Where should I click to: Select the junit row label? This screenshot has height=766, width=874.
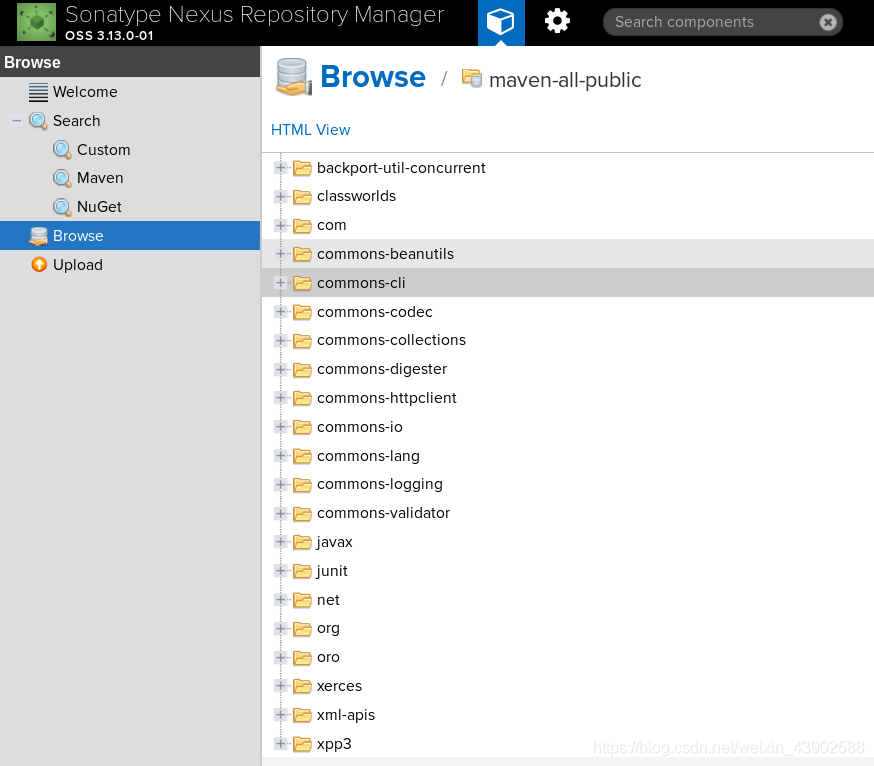click(x=332, y=571)
